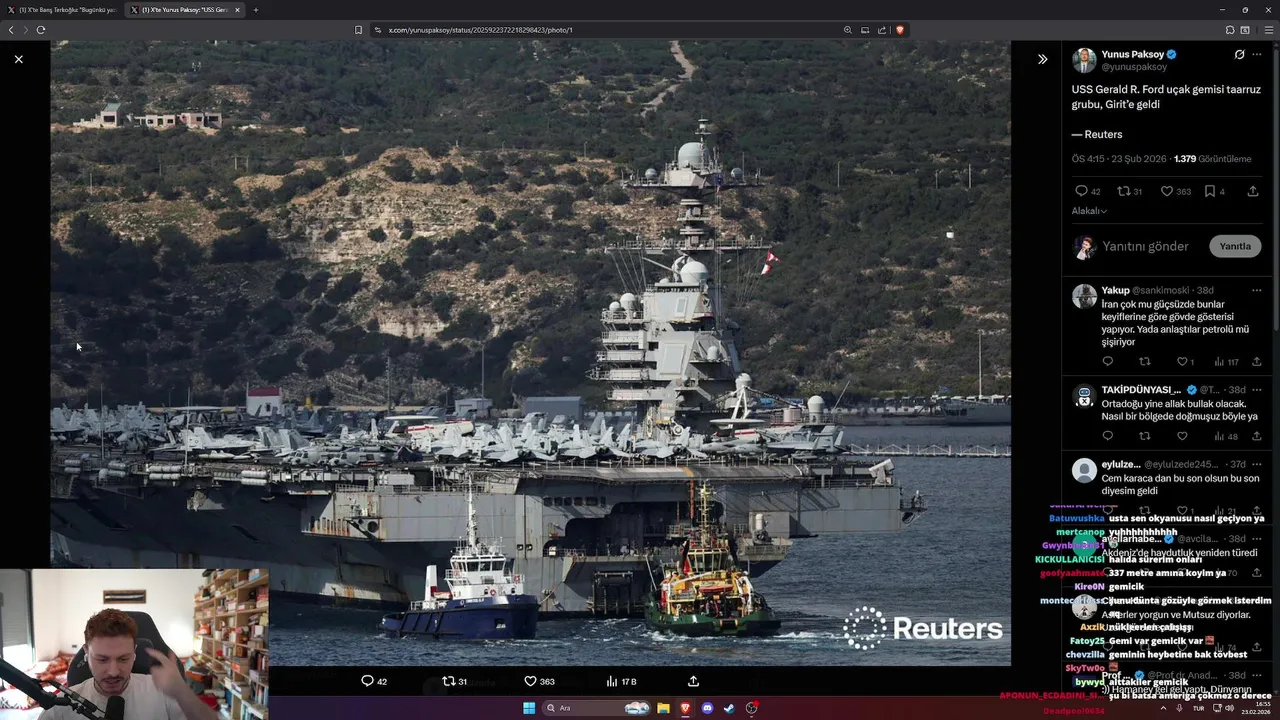Open view count 17 B below photo

point(621,681)
